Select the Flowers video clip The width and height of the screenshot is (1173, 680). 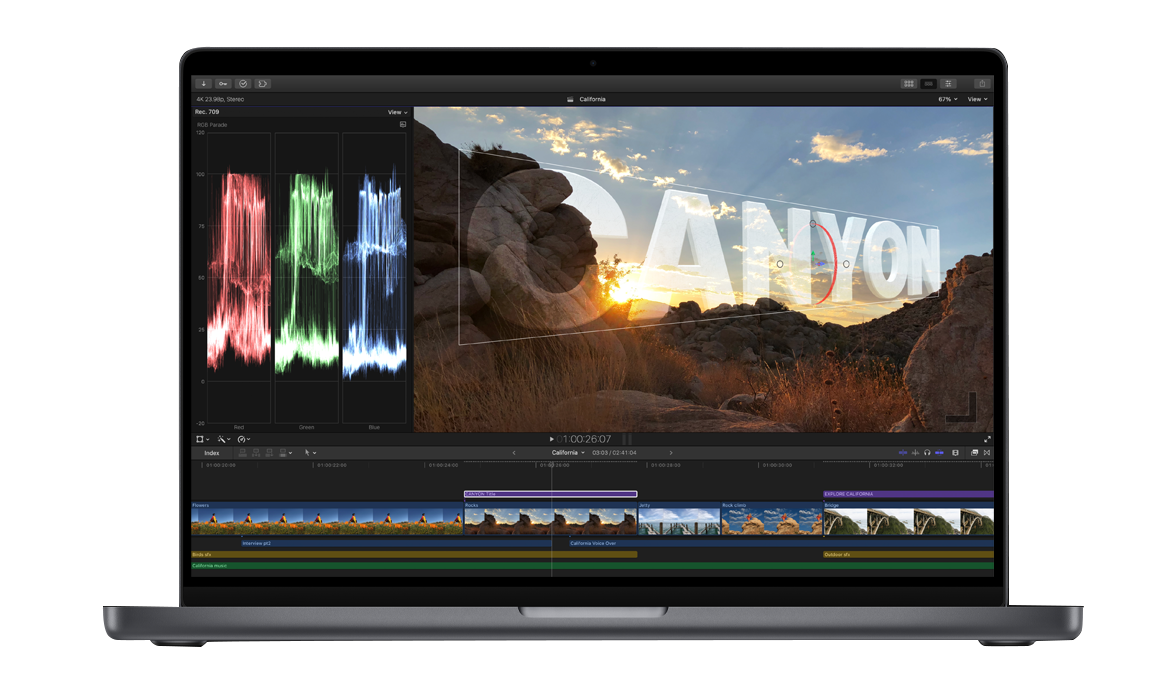tap(327, 518)
